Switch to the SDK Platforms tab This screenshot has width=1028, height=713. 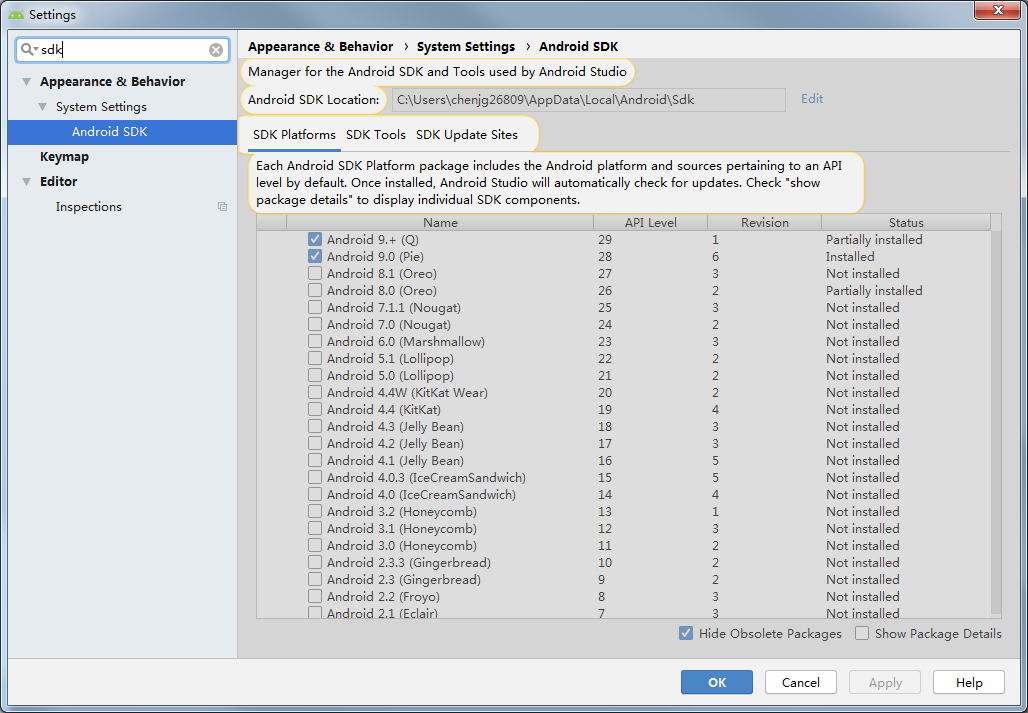(294, 135)
